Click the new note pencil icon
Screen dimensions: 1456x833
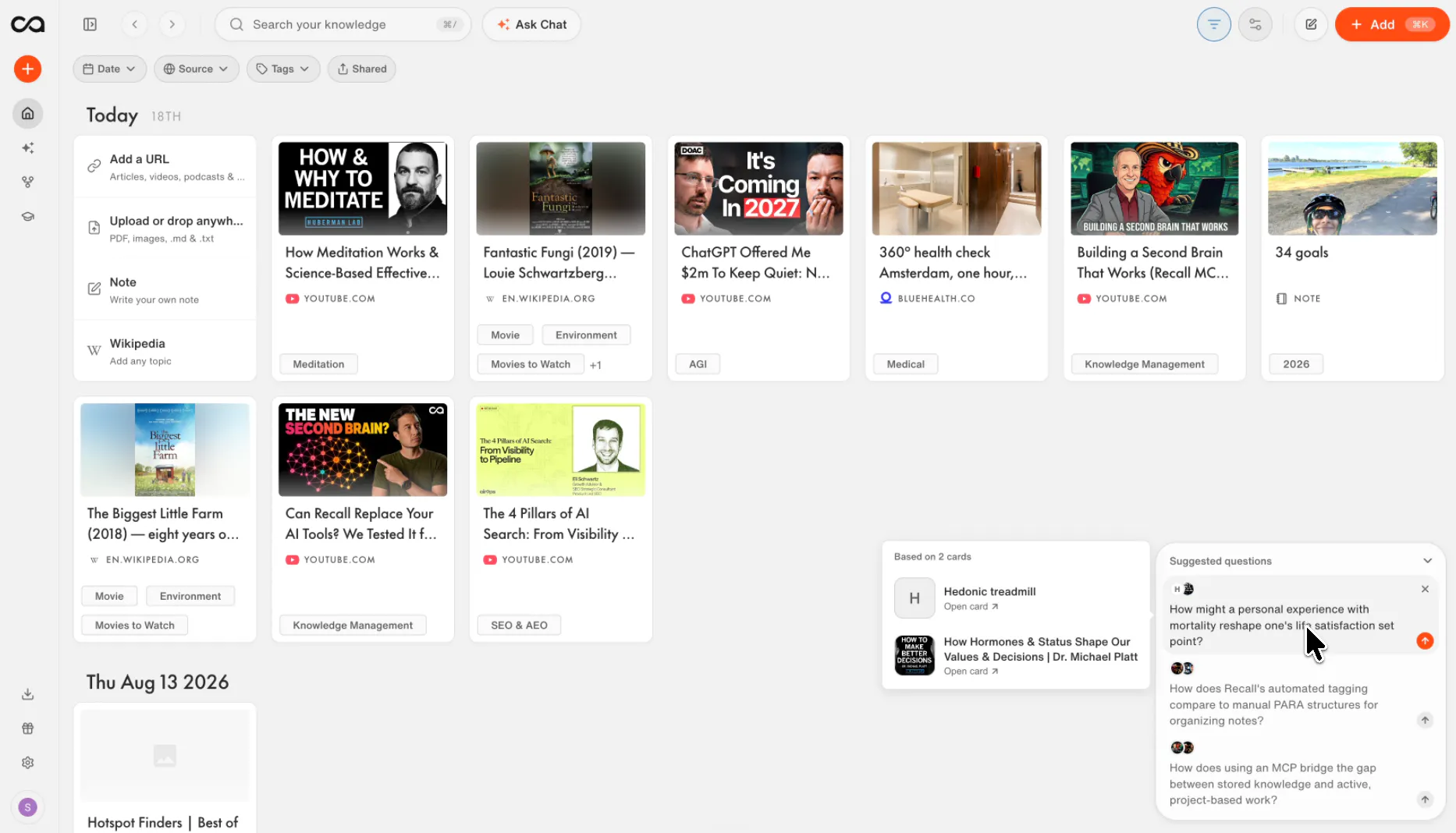pos(1311,24)
